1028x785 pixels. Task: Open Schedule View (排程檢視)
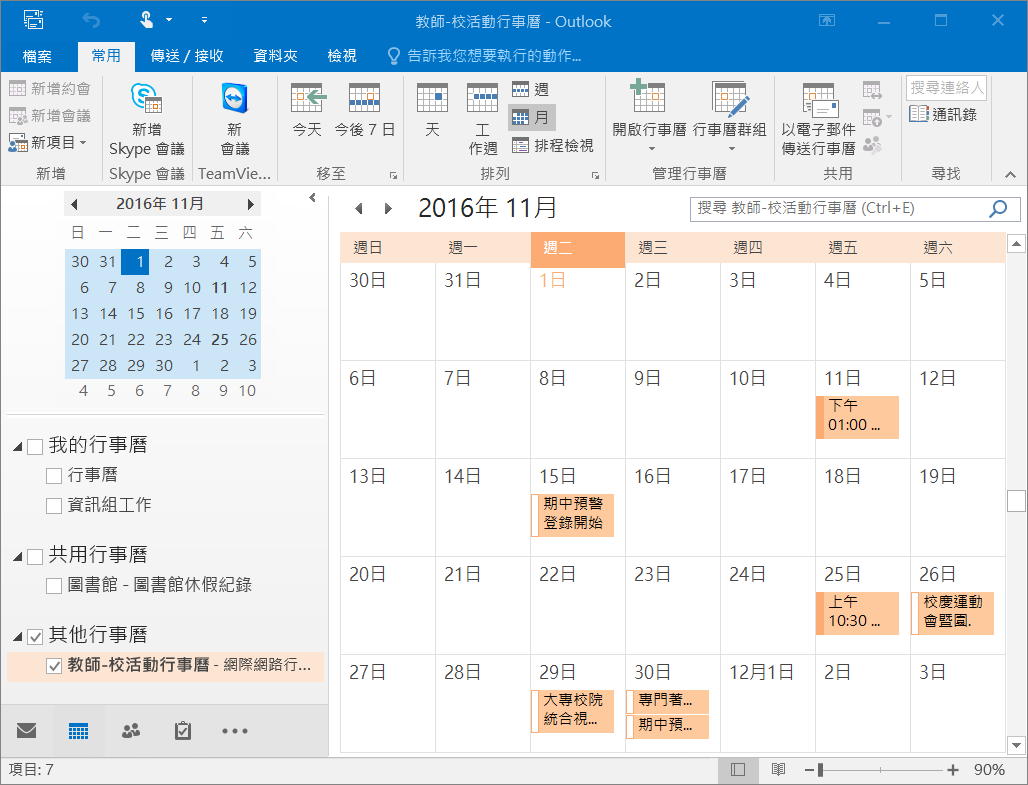[552, 145]
